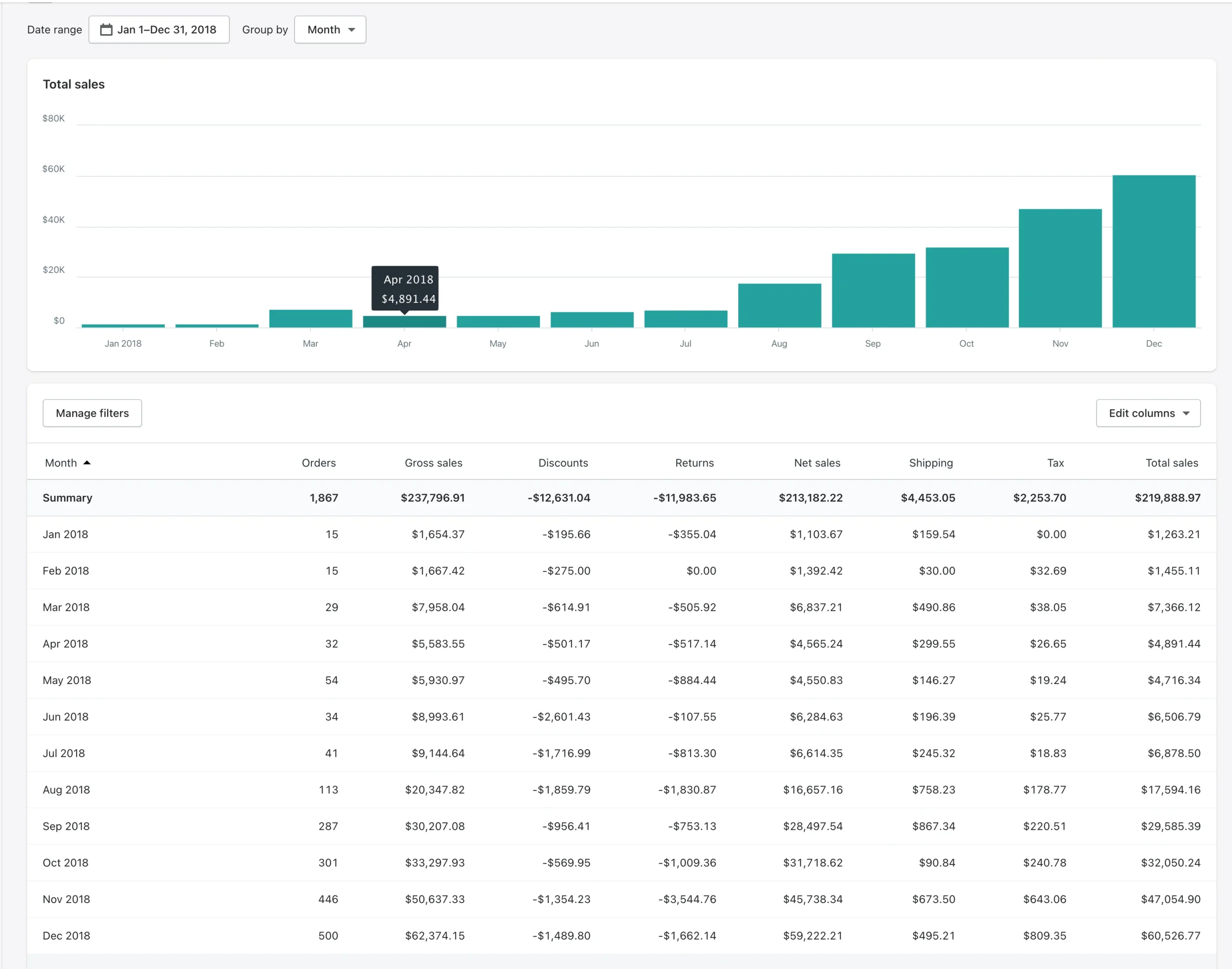Click Oct 2018 shipping value $90.84
This screenshot has height=969, width=1232.
[937, 862]
